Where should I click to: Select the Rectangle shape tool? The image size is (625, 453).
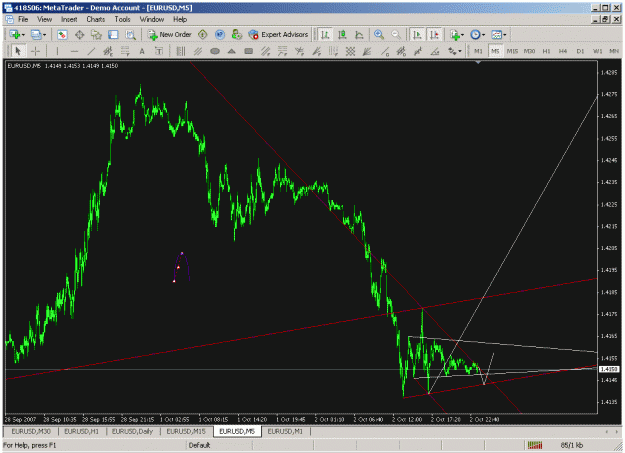(249, 51)
